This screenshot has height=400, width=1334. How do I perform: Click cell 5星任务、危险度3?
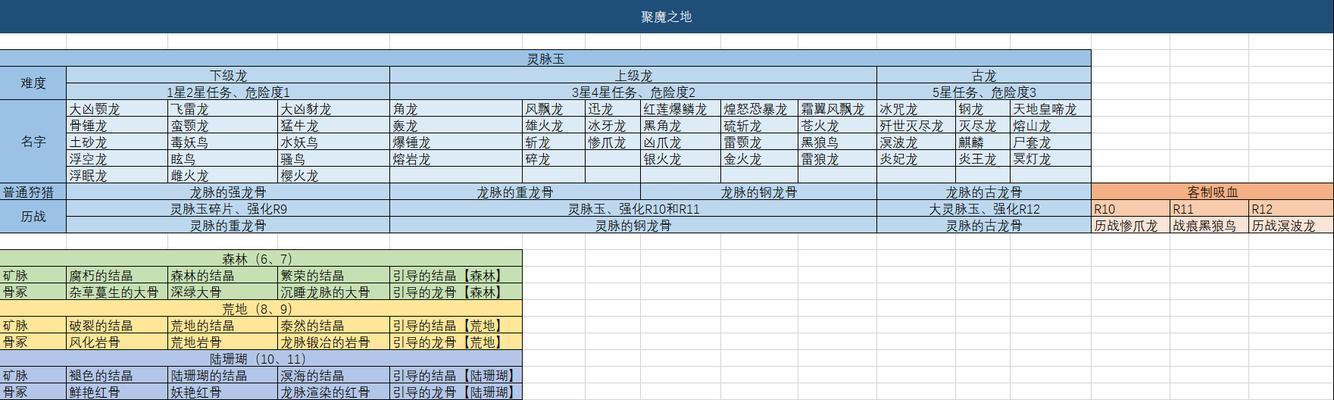click(x=984, y=91)
